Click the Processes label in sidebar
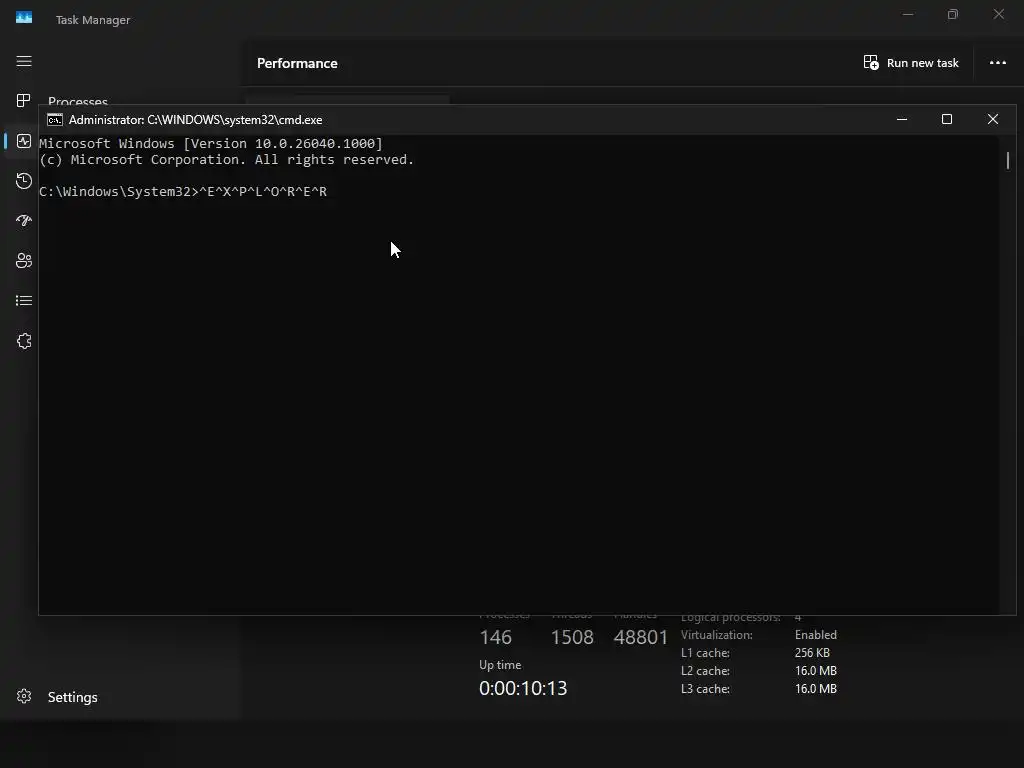Screen dimensions: 1024x768 78,101
